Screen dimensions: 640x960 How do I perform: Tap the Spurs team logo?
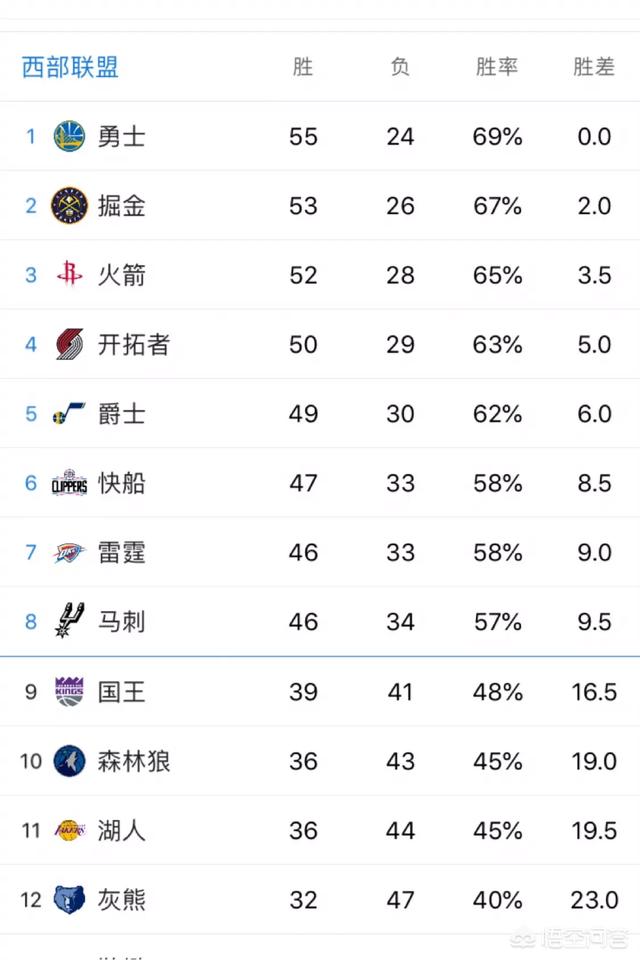pyautogui.click(x=69, y=621)
